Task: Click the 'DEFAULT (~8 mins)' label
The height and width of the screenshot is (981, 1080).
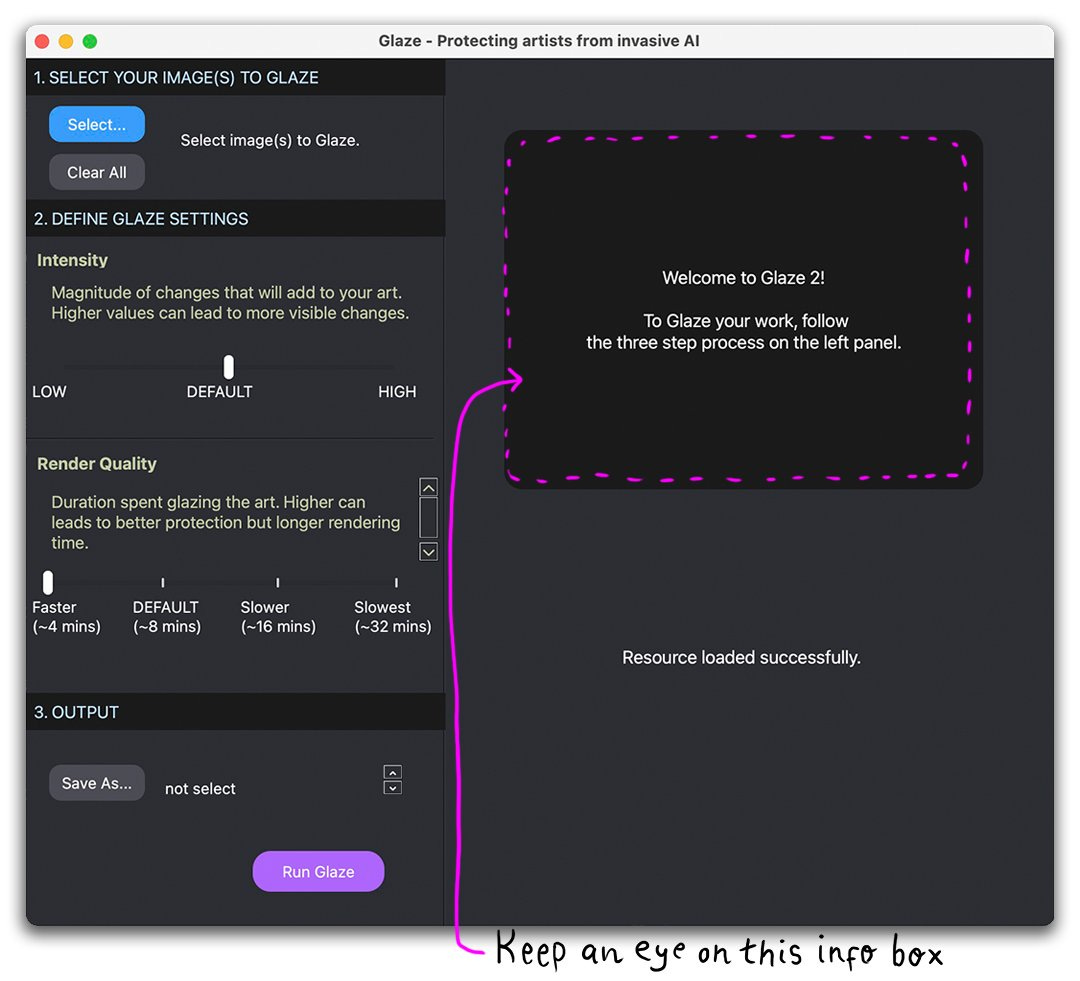Action: pos(167,617)
